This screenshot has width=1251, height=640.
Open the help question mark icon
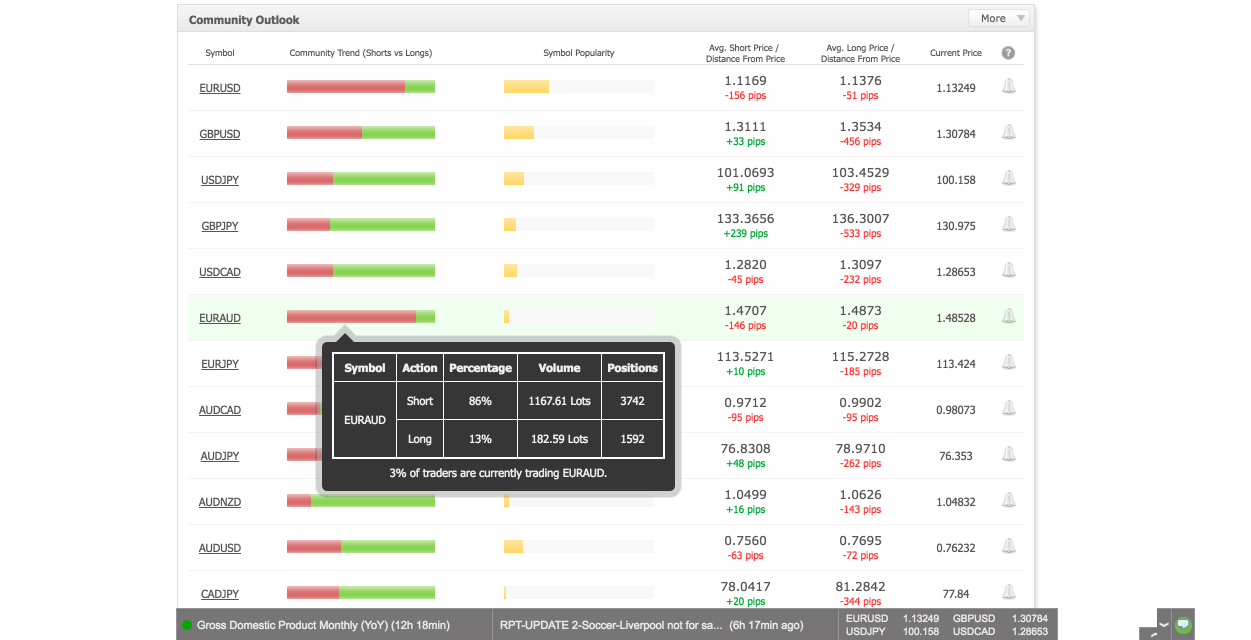[1008, 53]
